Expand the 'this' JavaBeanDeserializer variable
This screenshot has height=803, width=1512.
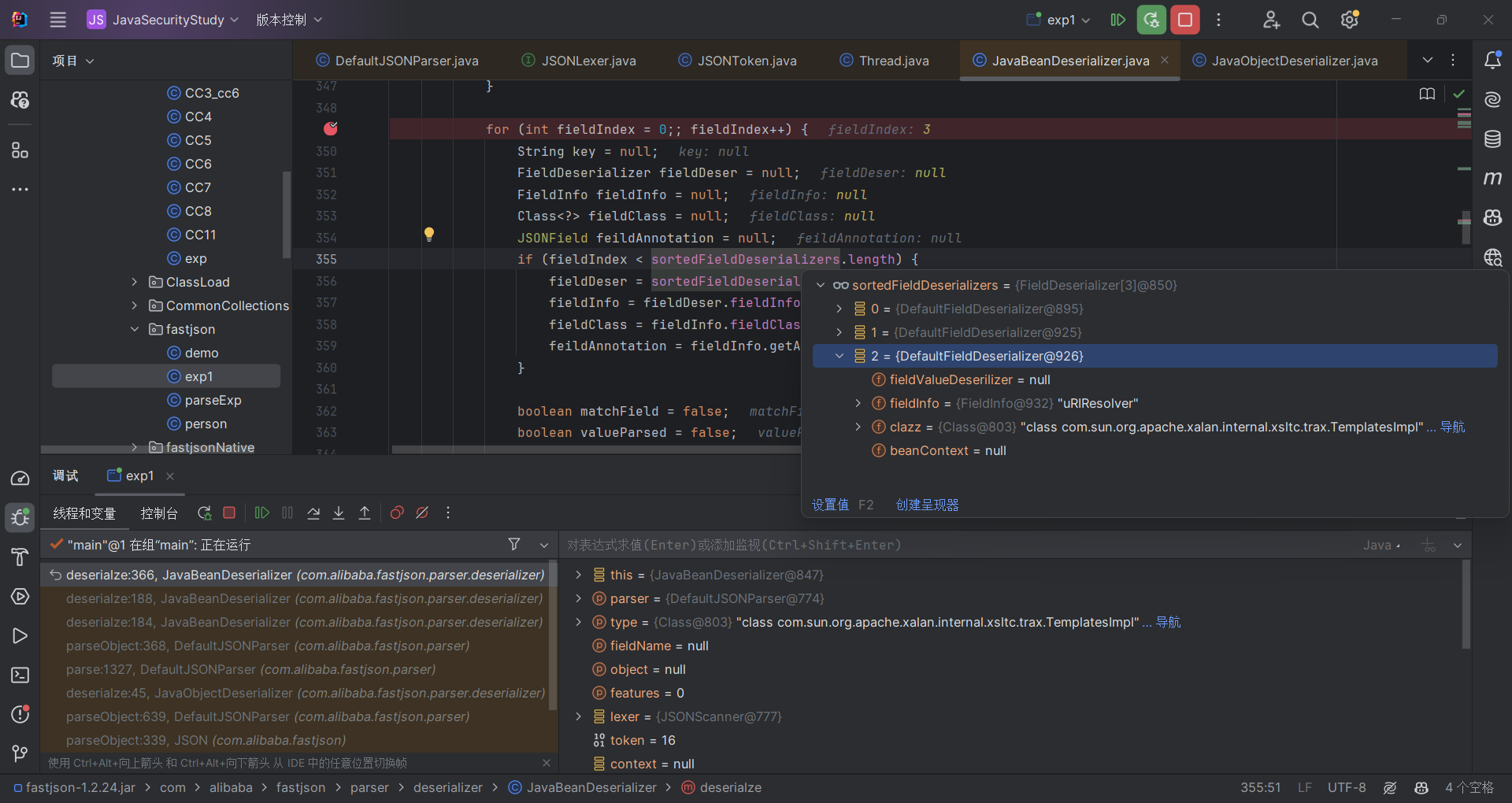[579, 575]
